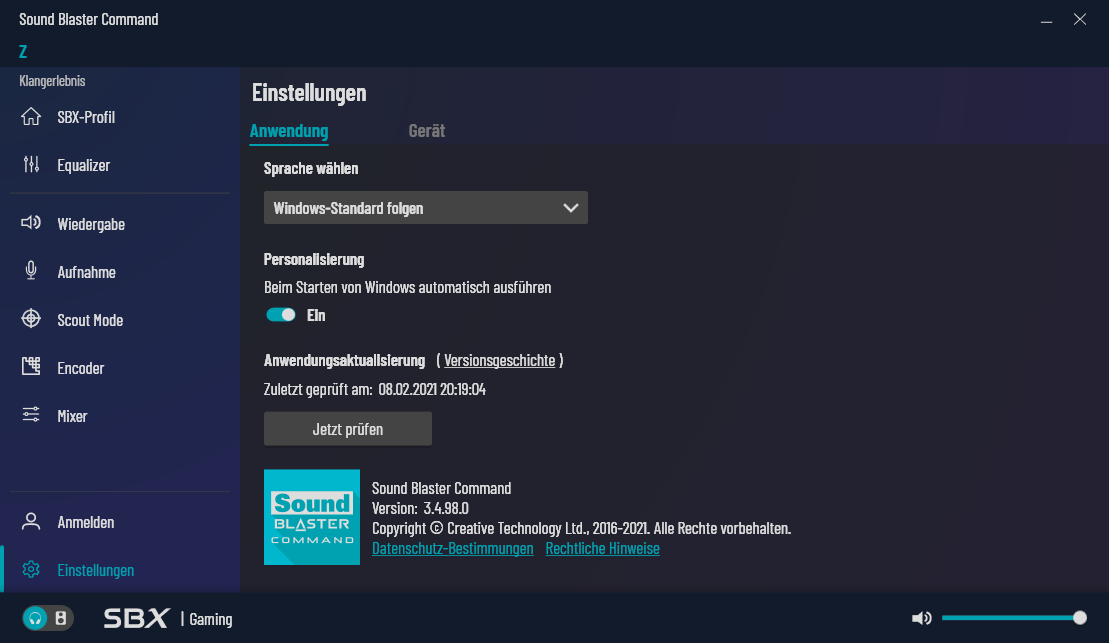
Task: Click the SBX logo in bottom bar
Action: [x=137, y=618]
